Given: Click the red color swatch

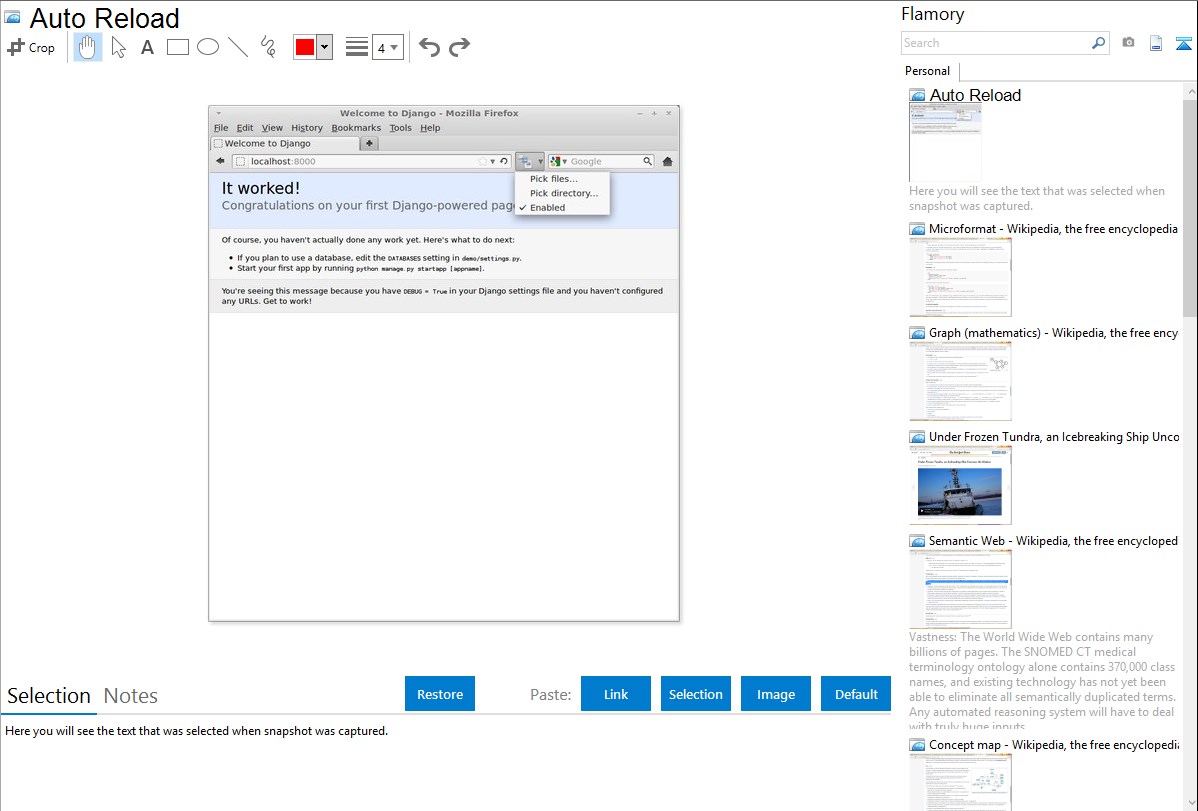Looking at the screenshot, I should coord(305,47).
